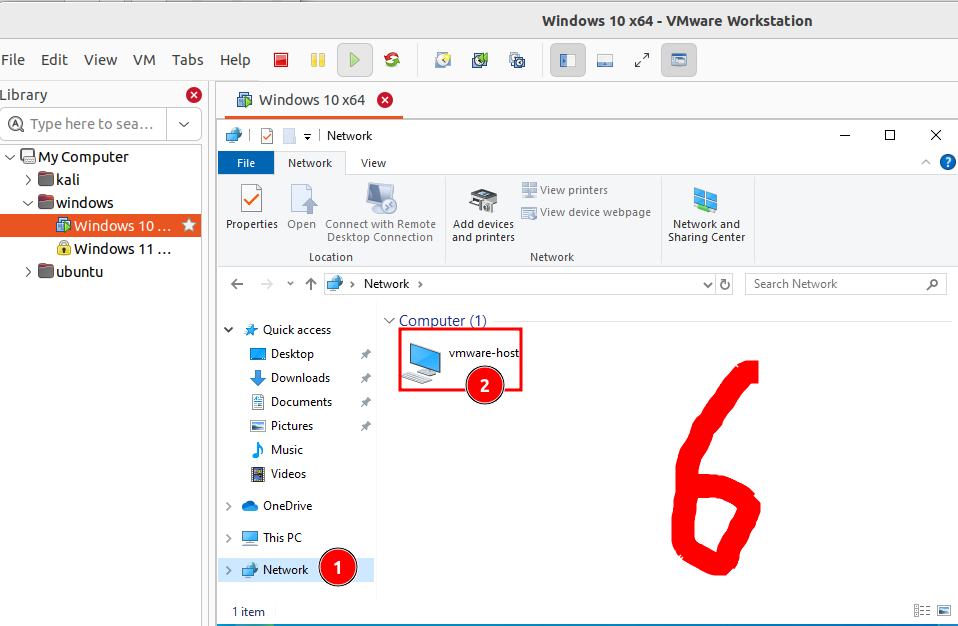Click the library search type dropdown arrow

coord(184,124)
